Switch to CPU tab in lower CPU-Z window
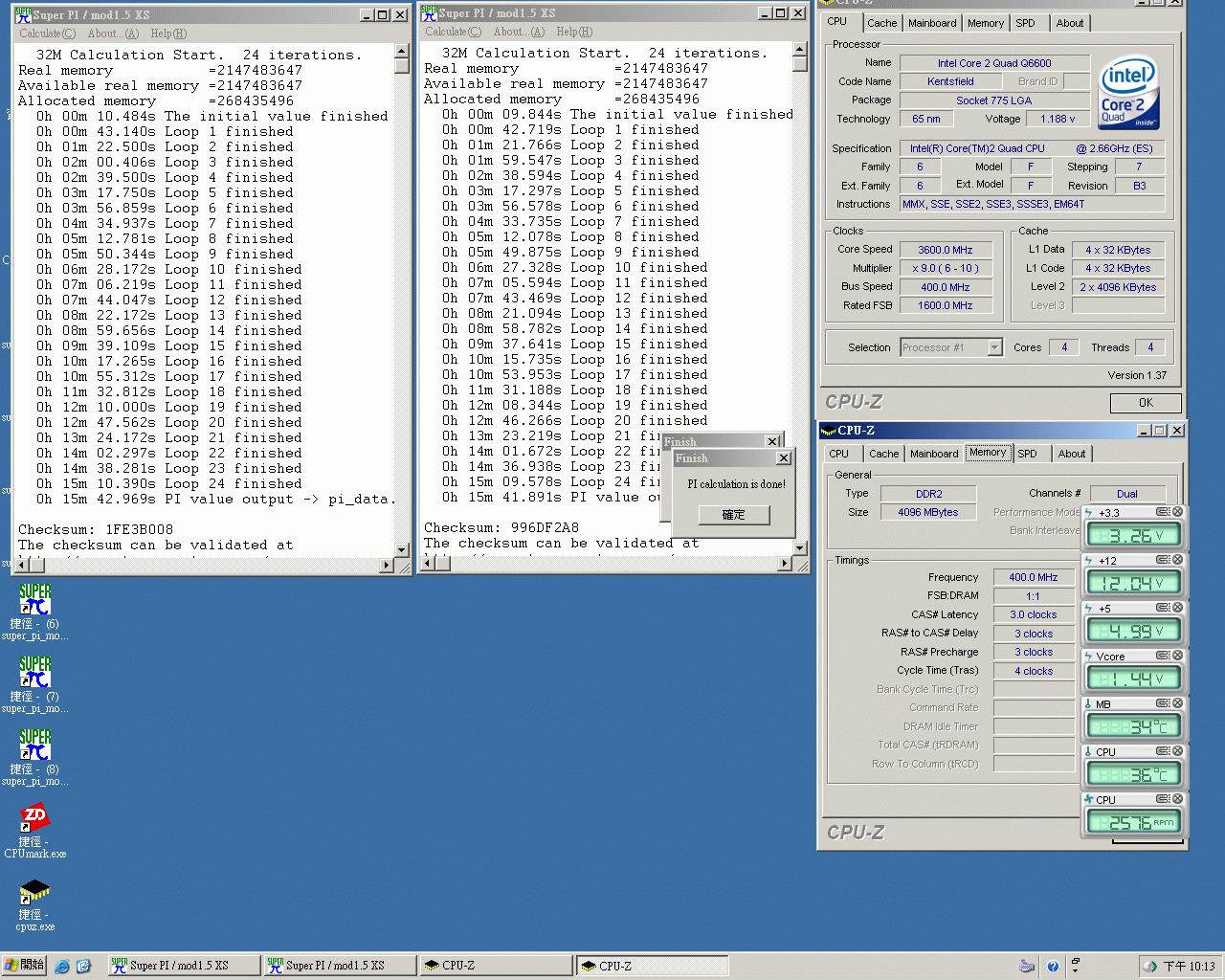Viewport: 1225px width, 980px height. click(x=839, y=454)
